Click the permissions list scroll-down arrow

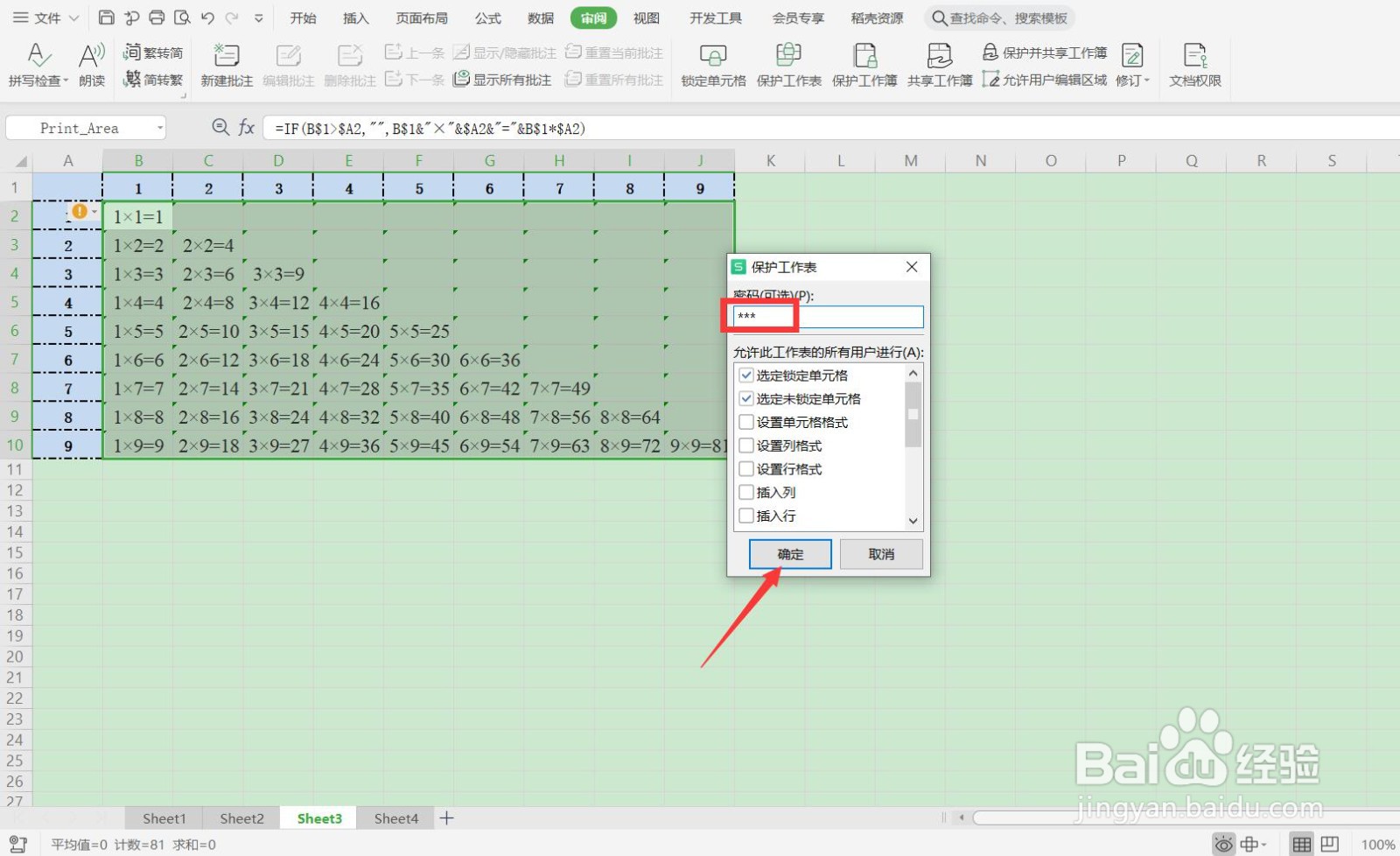pyautogui.click(x=913, y=521)
